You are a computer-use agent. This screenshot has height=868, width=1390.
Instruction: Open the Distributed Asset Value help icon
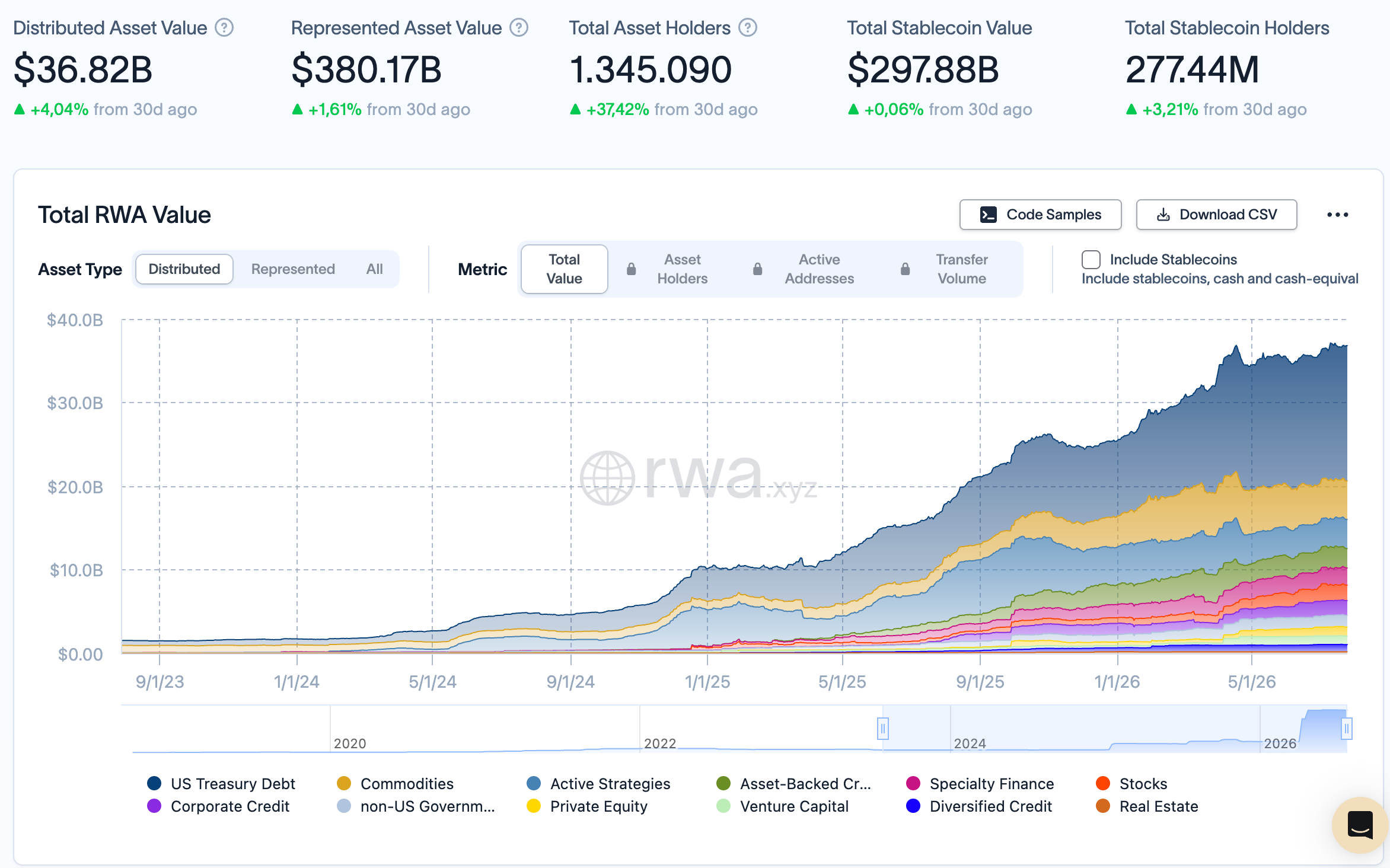224,28
